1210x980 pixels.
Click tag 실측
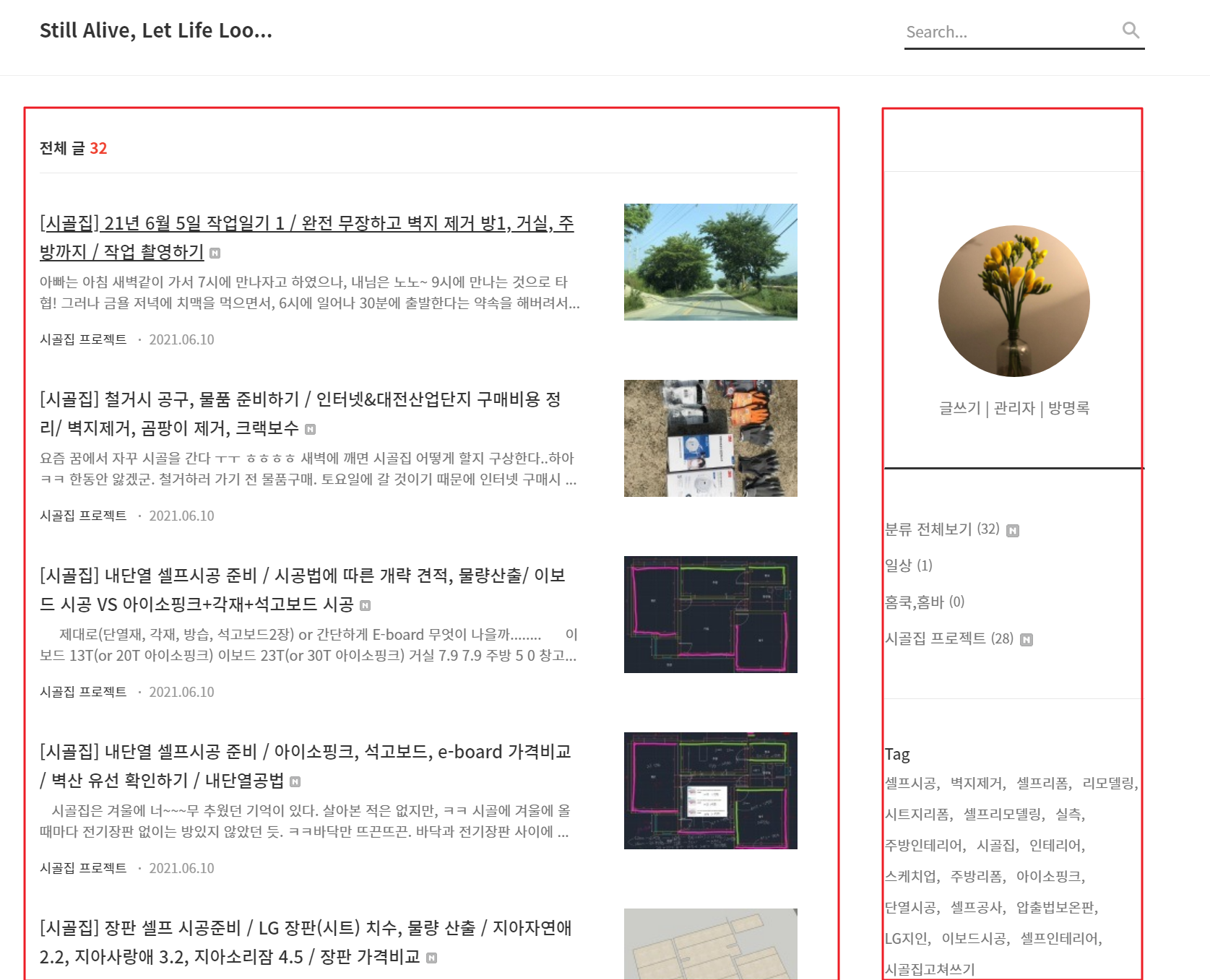click(x=1068, y=815)
